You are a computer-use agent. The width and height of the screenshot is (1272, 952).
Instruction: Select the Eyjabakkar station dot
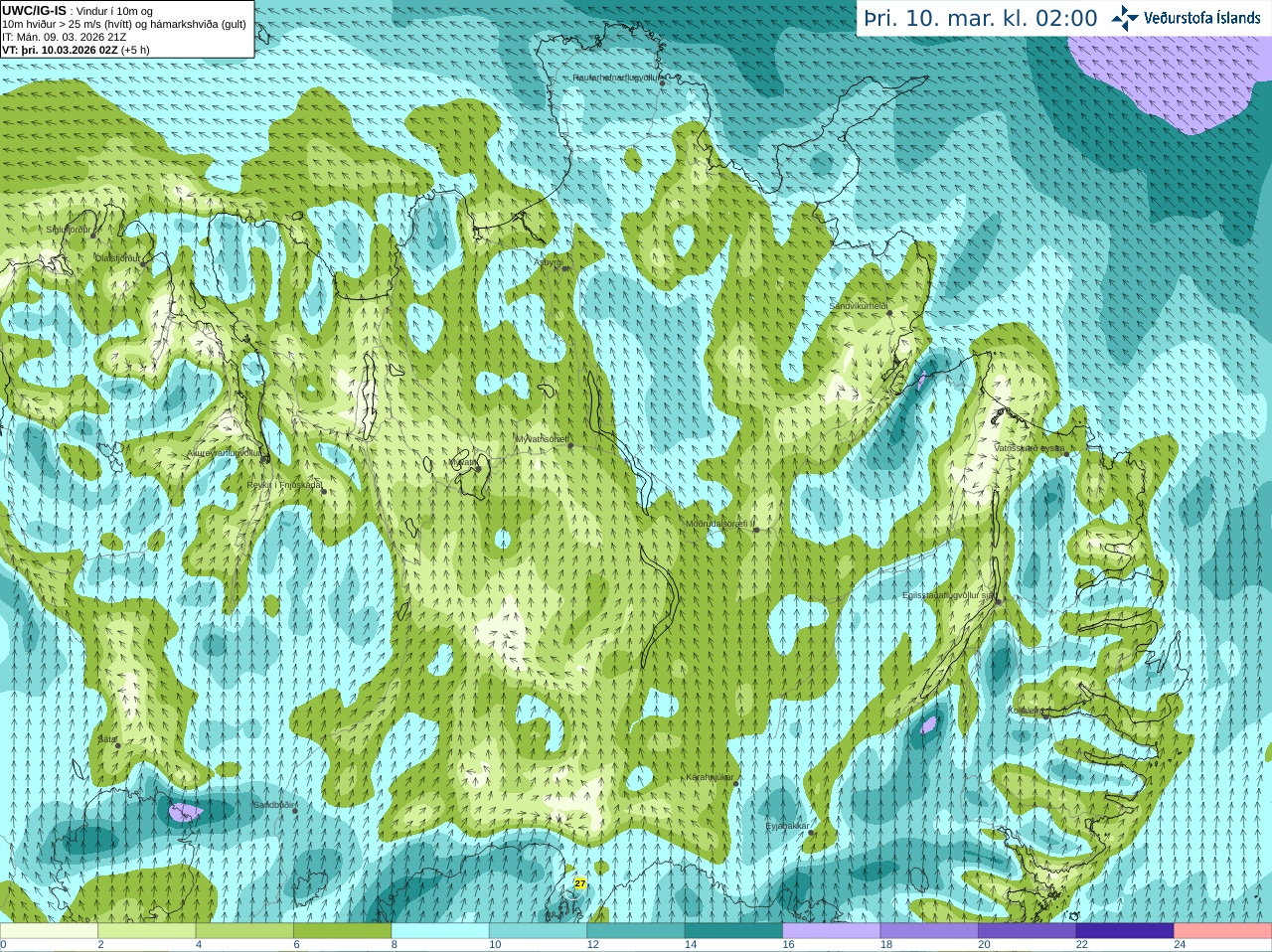[x=812, y=832]
